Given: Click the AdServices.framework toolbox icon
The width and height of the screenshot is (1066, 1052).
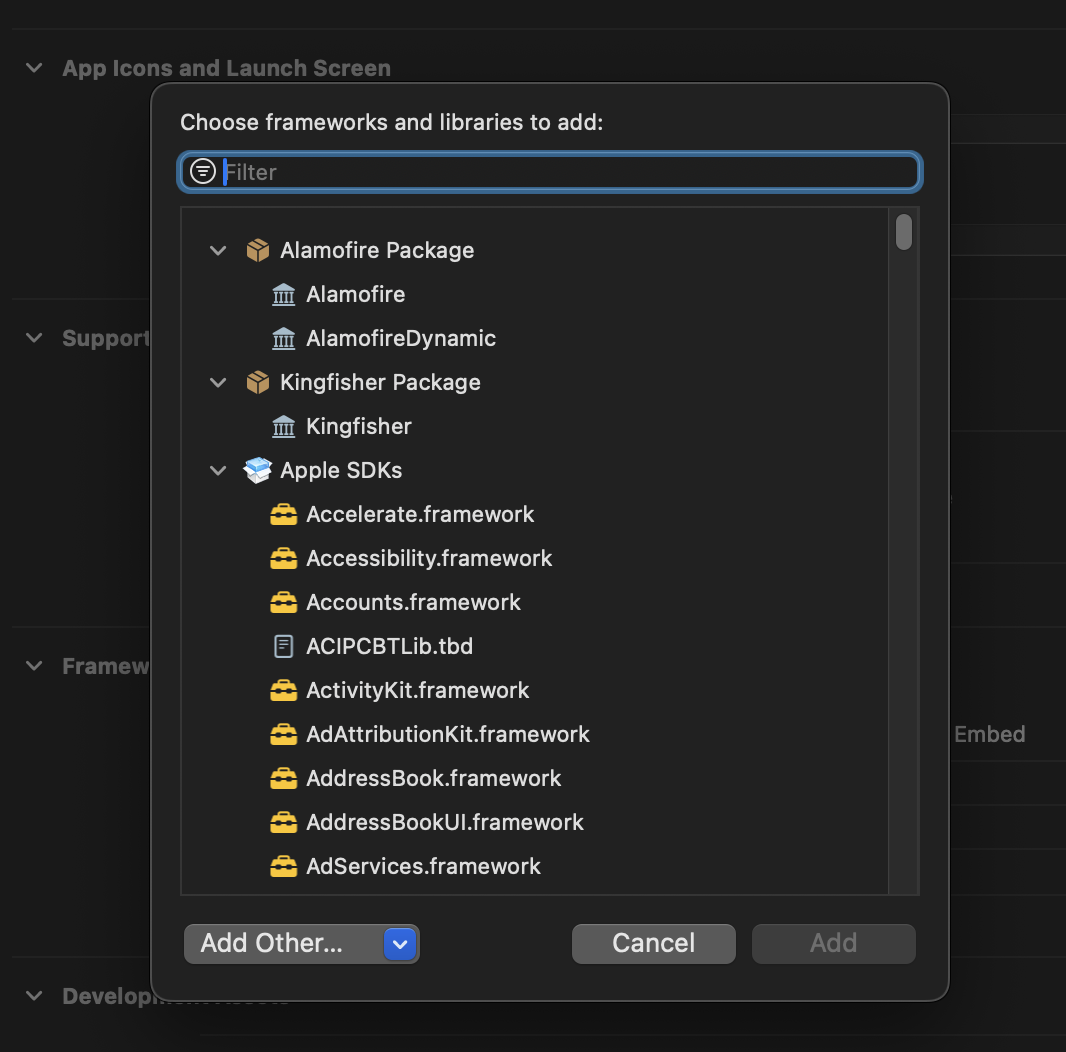Looking at the screenshot, I should click(283, 866).
